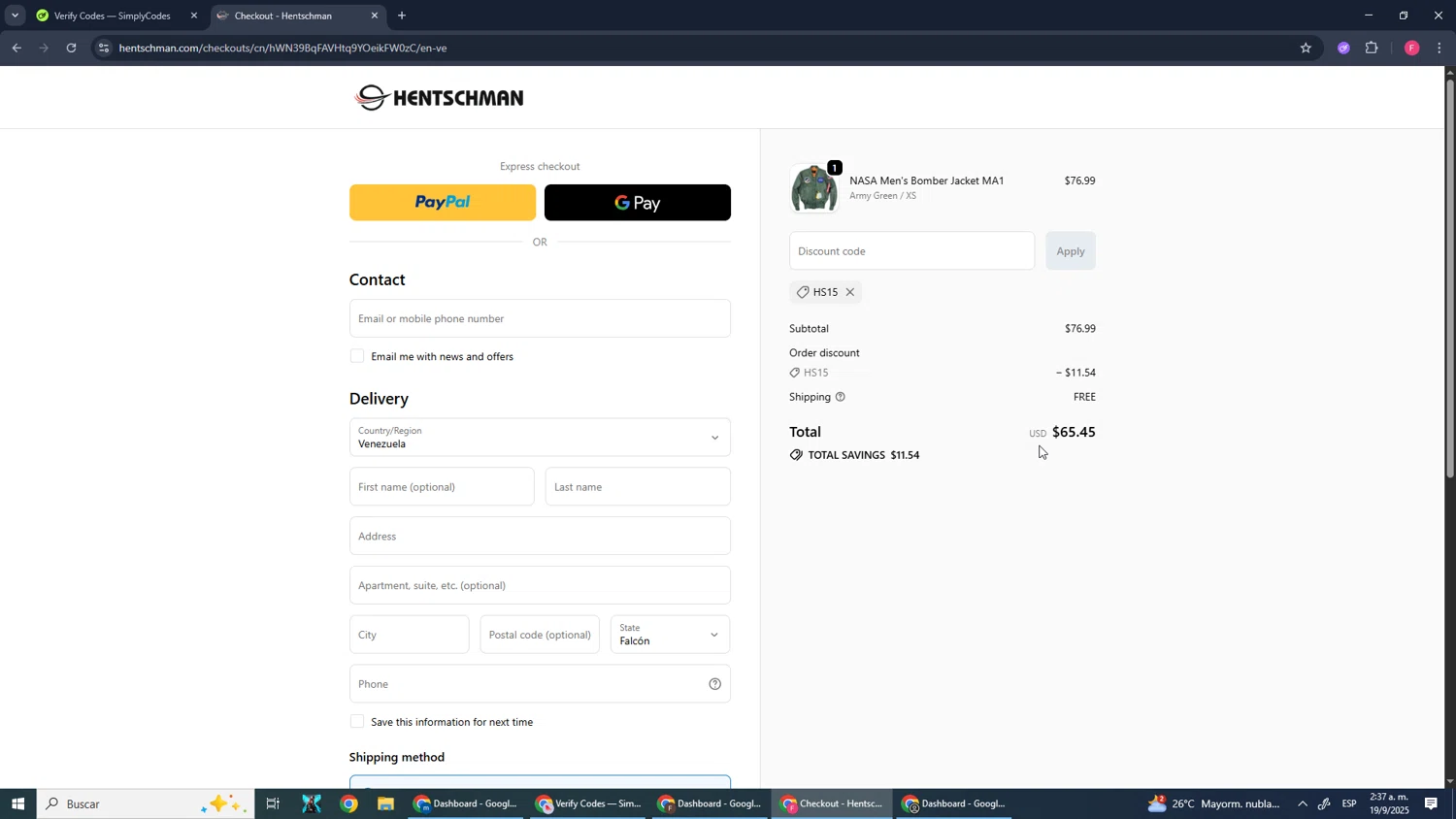1456x819 pixels.
Task: Click the ESP language indicator
Action: pyautogui.click(x=1349, y=803)
